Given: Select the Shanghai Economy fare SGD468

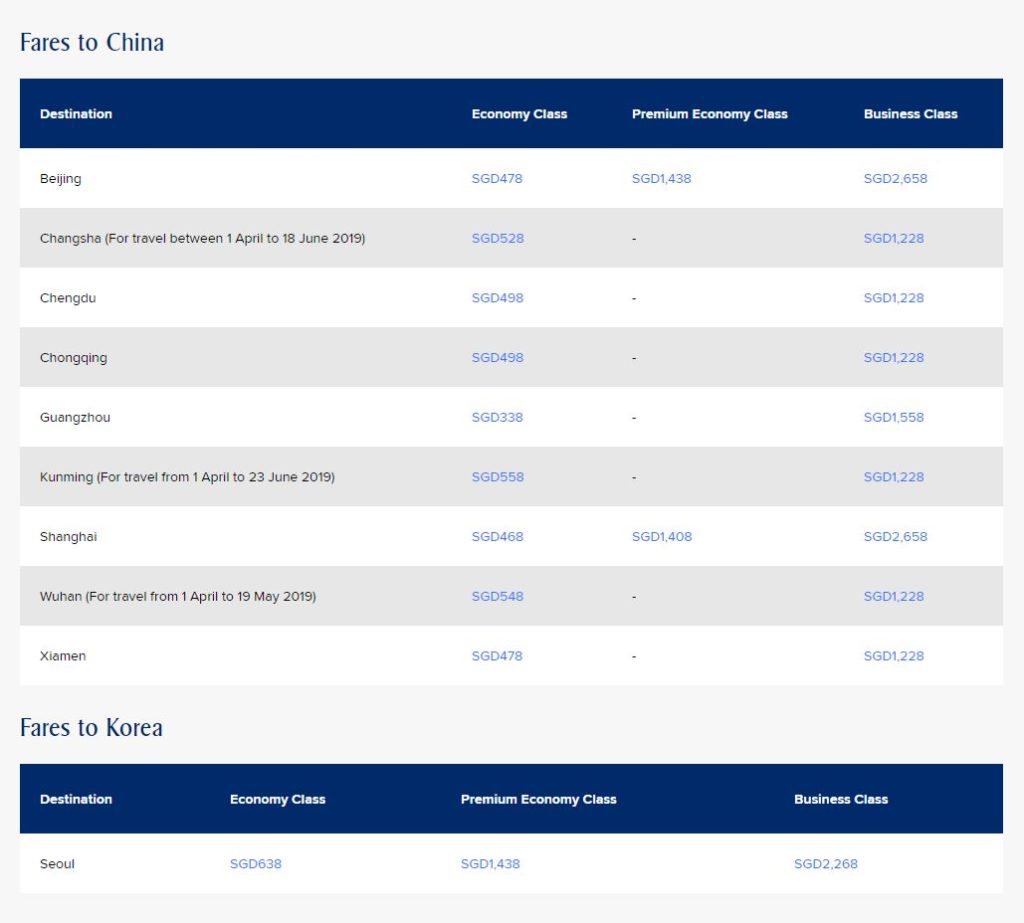Looking at the screenshot, I should point(497,537).
